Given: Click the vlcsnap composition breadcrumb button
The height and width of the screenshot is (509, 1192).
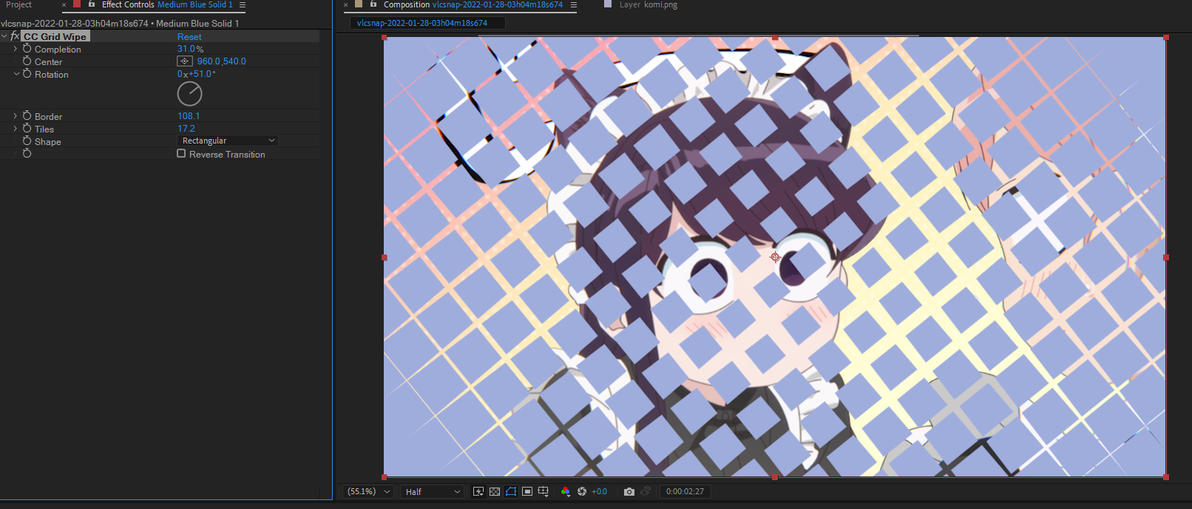Looking at the screenshot, I should tap(427, 23).
